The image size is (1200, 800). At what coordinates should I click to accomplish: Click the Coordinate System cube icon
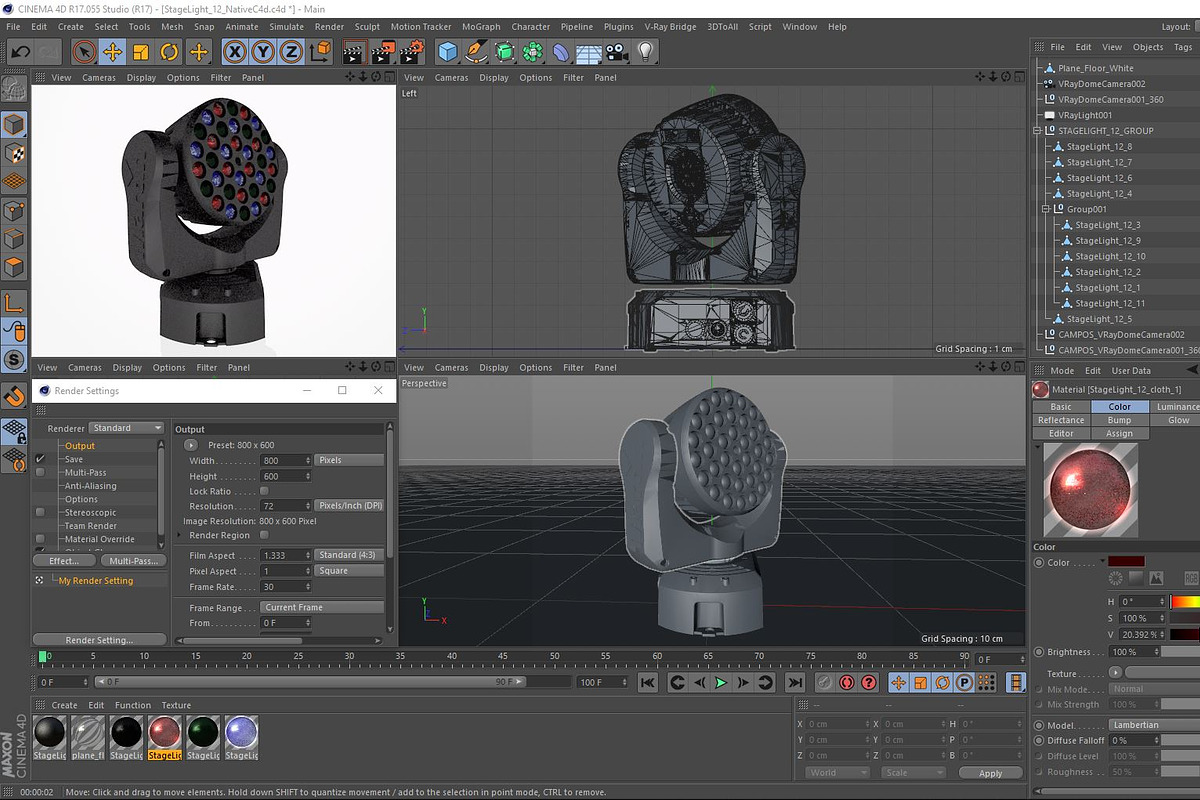click(x=320, y=51)
